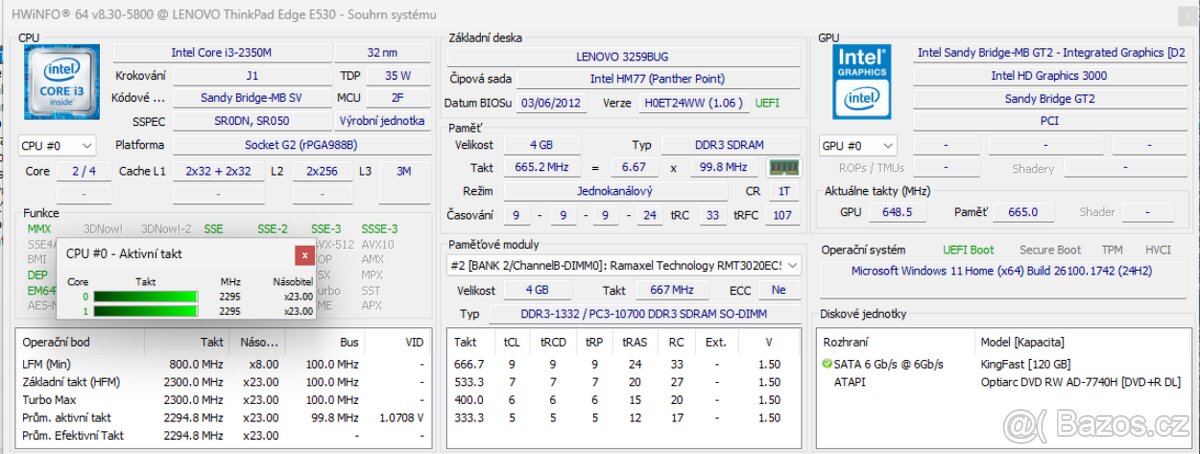The image size is (1200, 454).
Task: Click the DDR3-1332 / PC3-10700 module type field
Action: tap(643, 314)
